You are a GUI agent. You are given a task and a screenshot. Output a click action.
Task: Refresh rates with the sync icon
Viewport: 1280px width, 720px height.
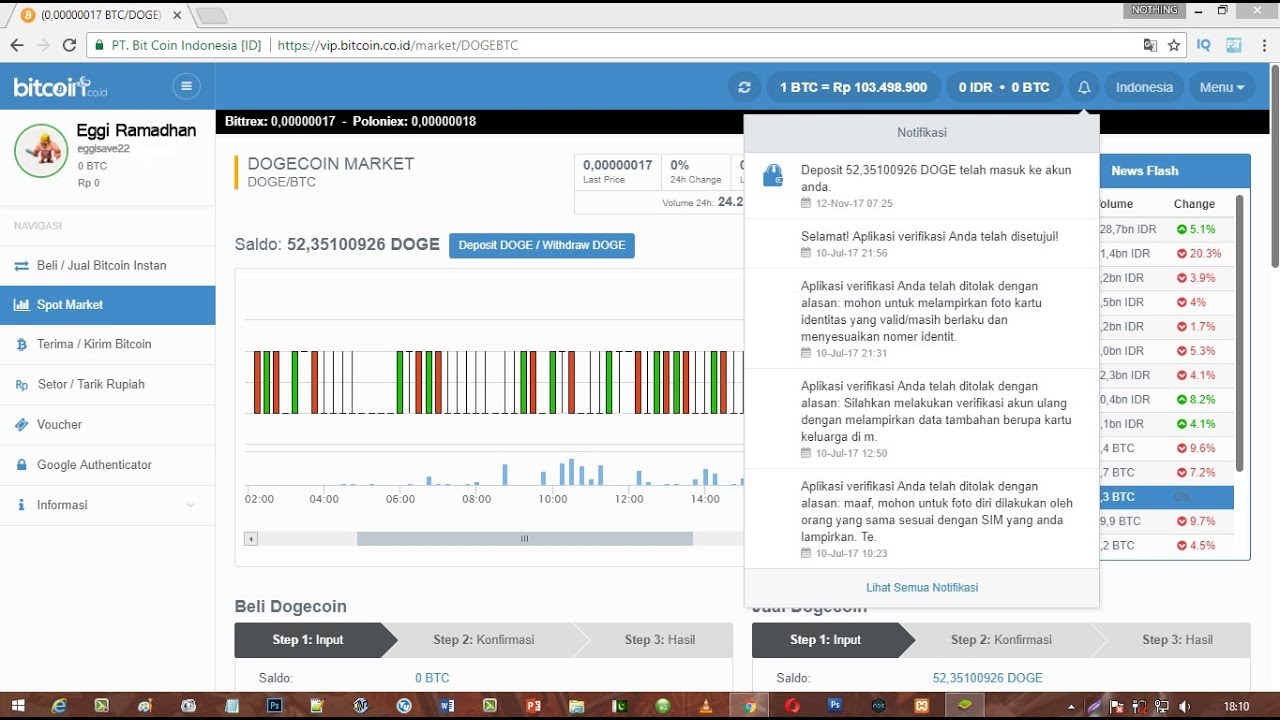click(744, 87)
